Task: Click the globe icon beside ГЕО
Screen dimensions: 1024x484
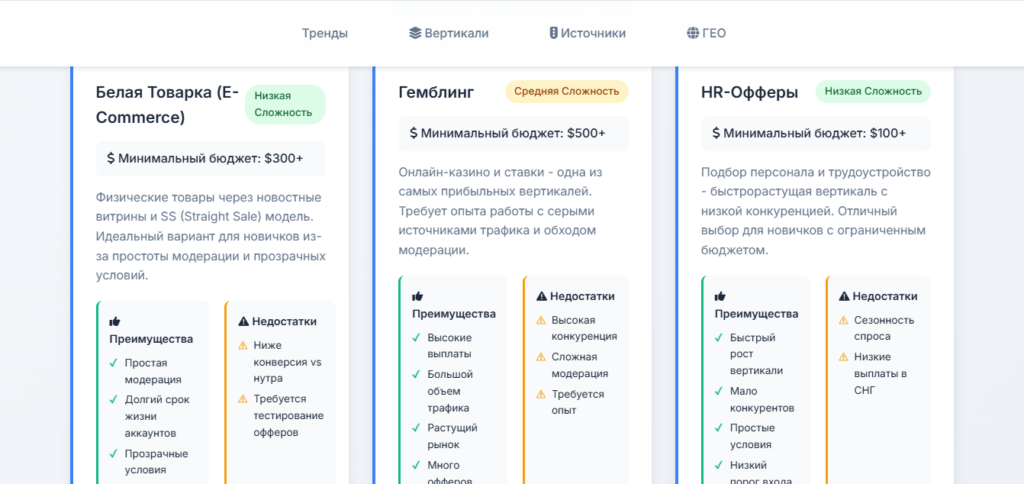Action: click(x=692, y=33)
